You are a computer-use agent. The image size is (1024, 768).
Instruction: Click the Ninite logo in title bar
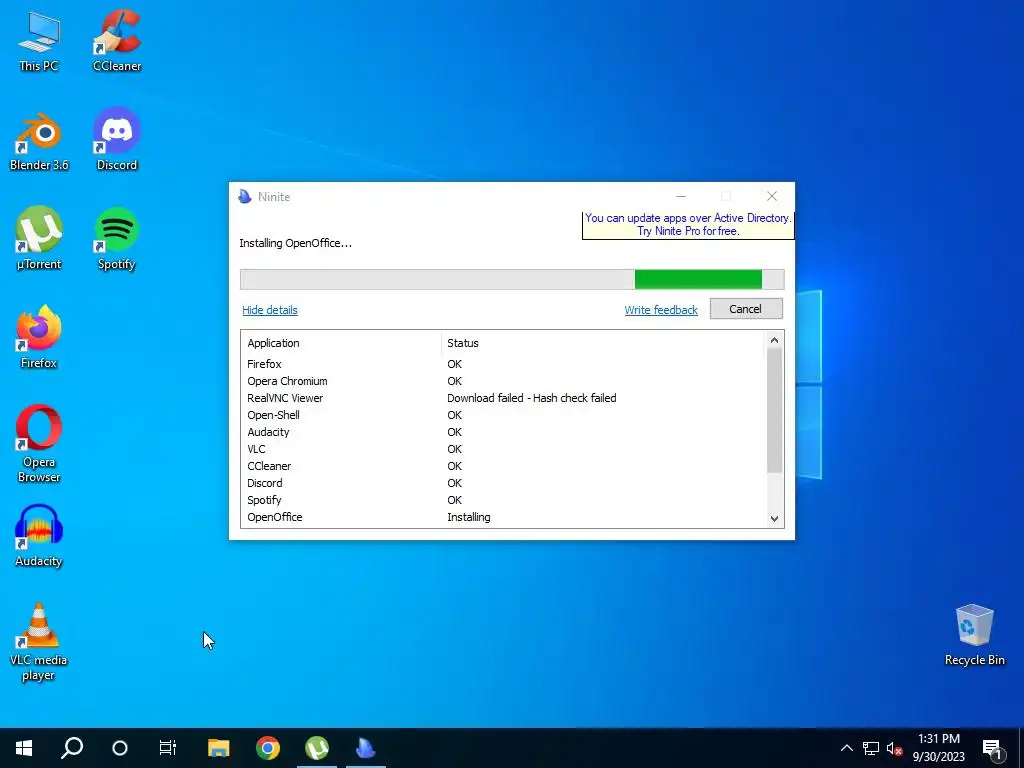[245, 197]
